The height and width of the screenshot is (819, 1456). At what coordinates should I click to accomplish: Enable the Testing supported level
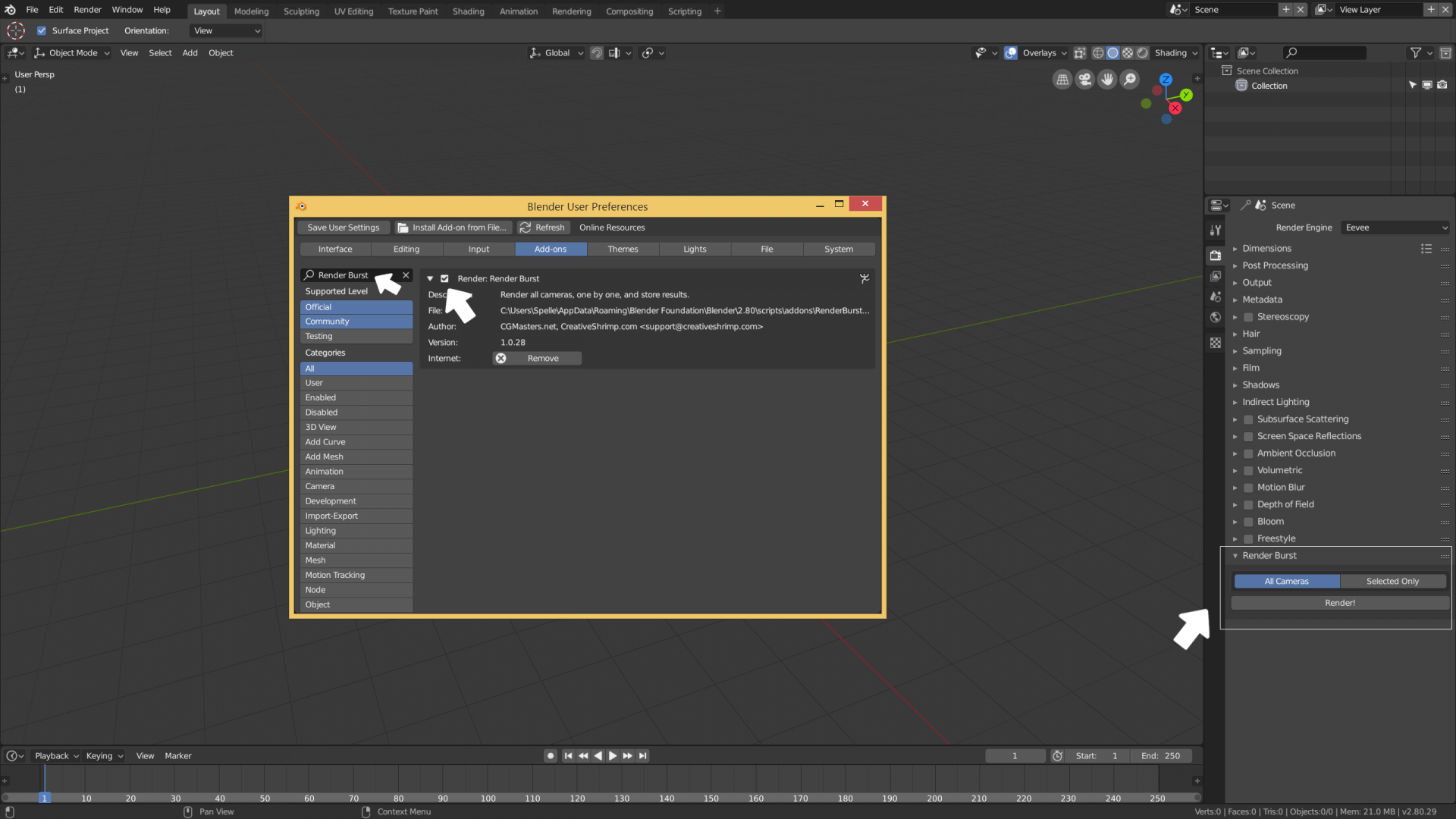[x=356, y=336]
